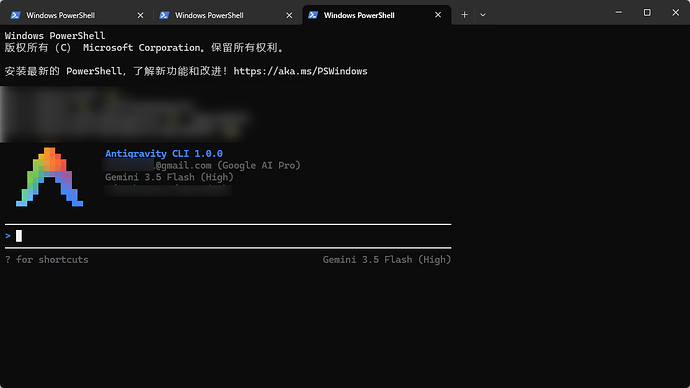Maximize the terminal window
690x388 pixels.
point(647,12)
